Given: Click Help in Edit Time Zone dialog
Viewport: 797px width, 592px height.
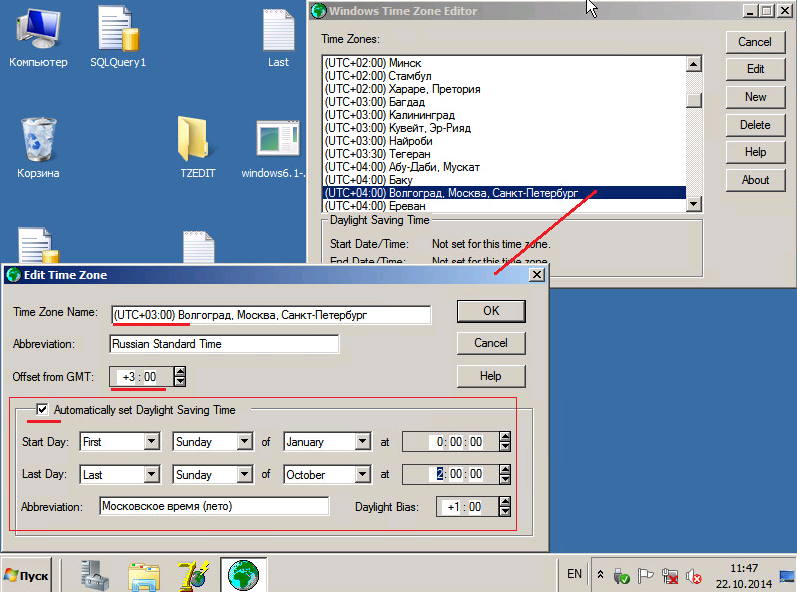Looking at the screenshot, I should [x=491, y=376].
